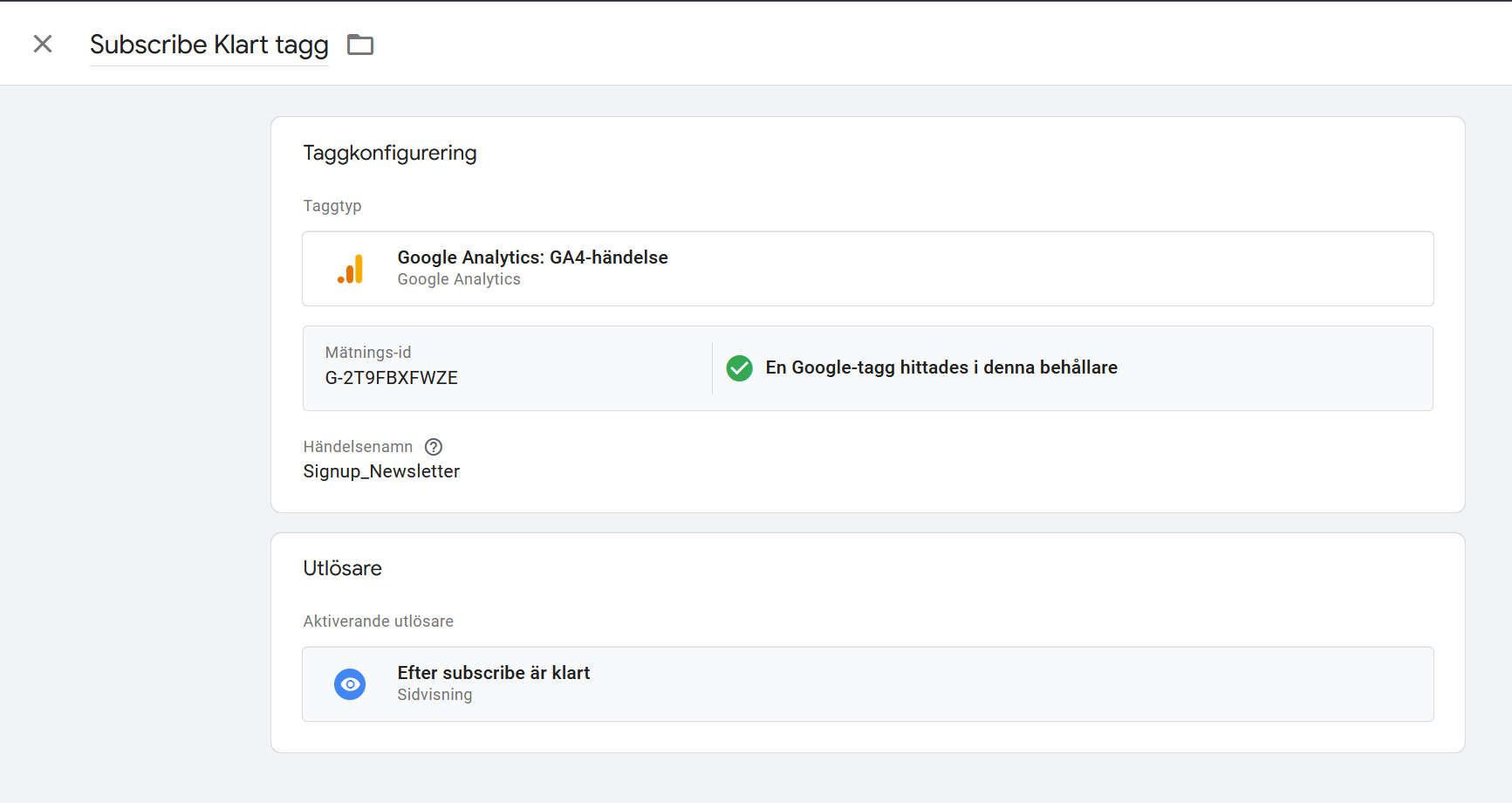Click the 'Sidvisning' trigger type text
Viewport: 1512px width, 803px height.
[434, 695]
